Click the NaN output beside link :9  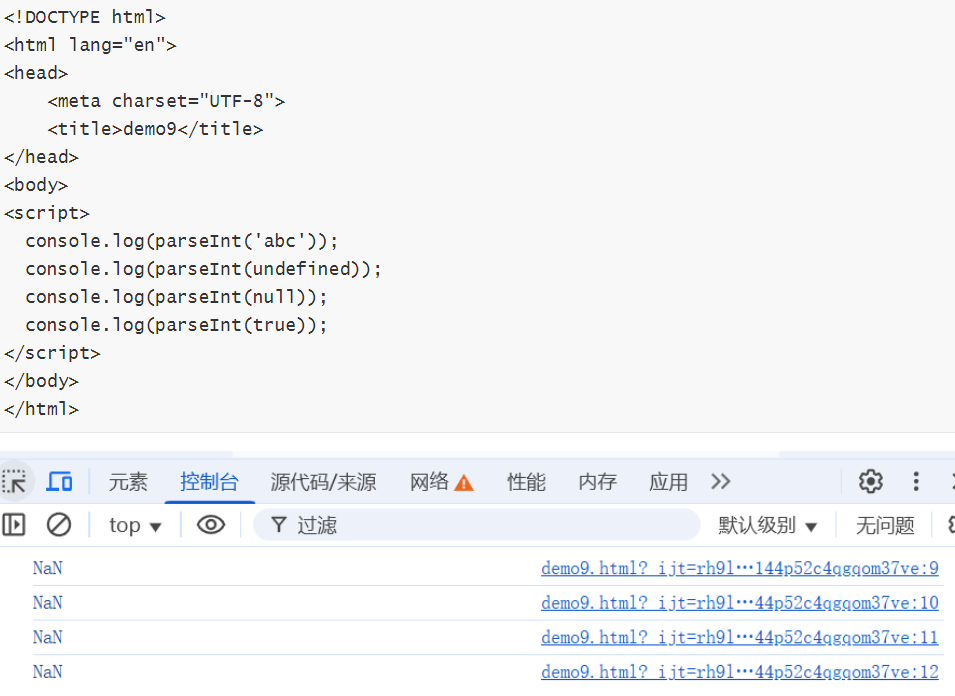(48, 568)
